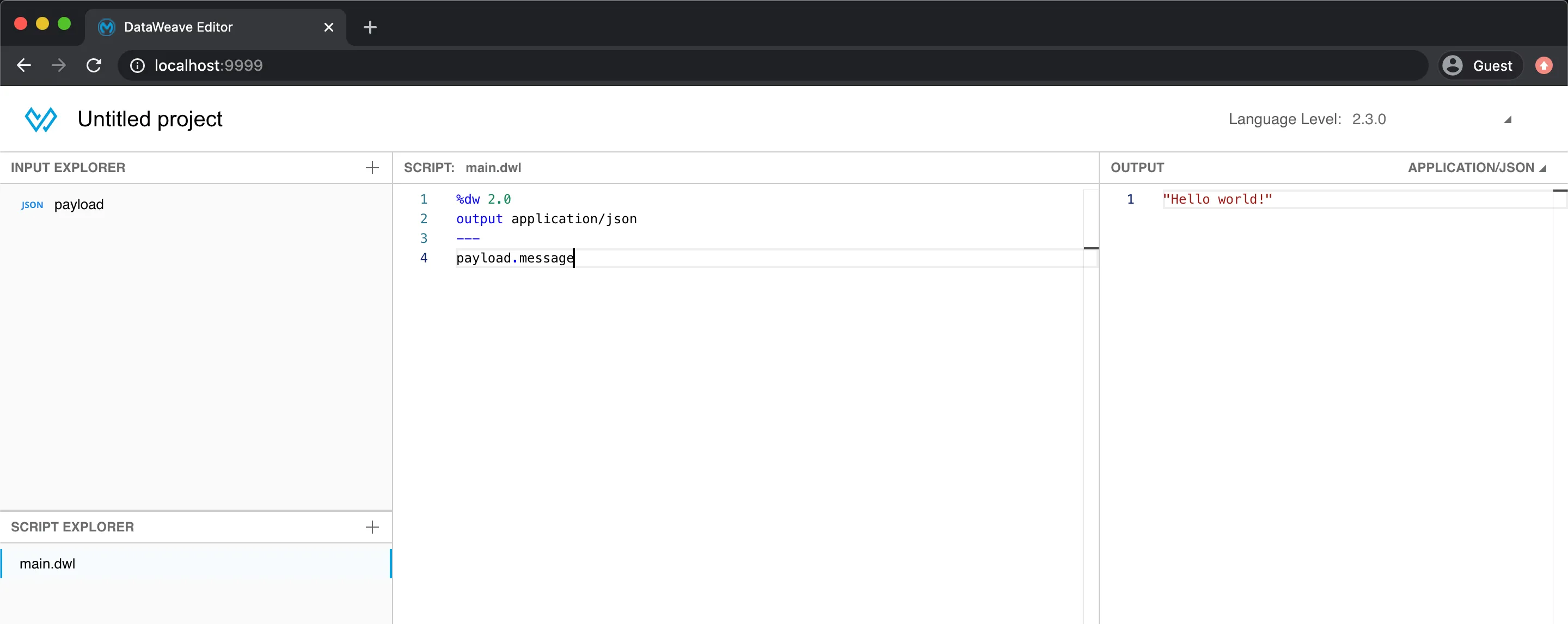
Task: Open the APPLICATION/JSON output type dropdown
Action: [1477, 168]
